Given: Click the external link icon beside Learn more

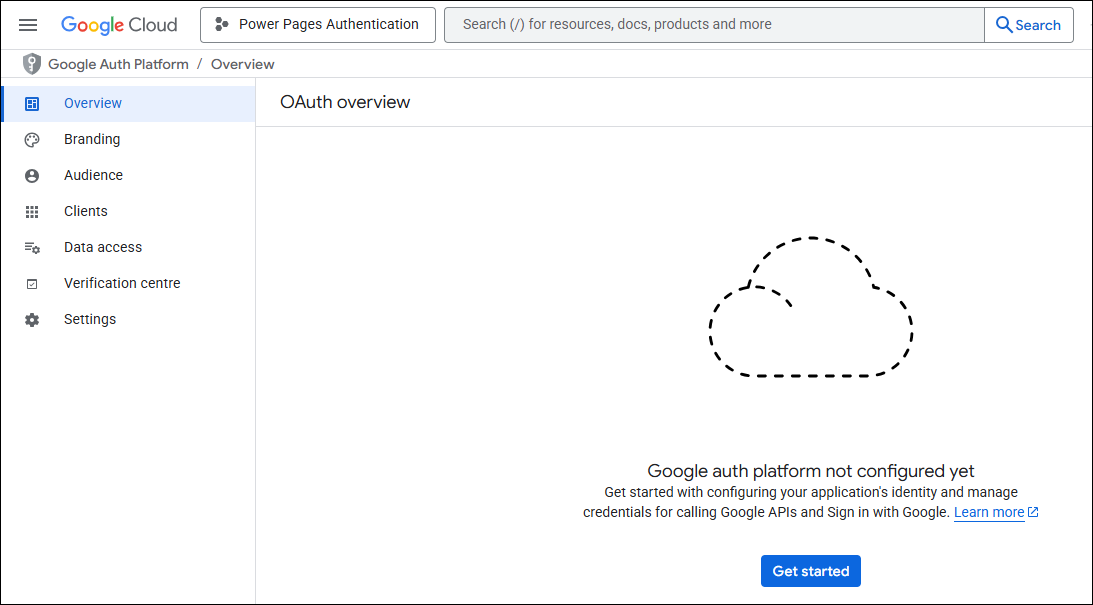Looking at the screenshot, I should pos(1033,512).
